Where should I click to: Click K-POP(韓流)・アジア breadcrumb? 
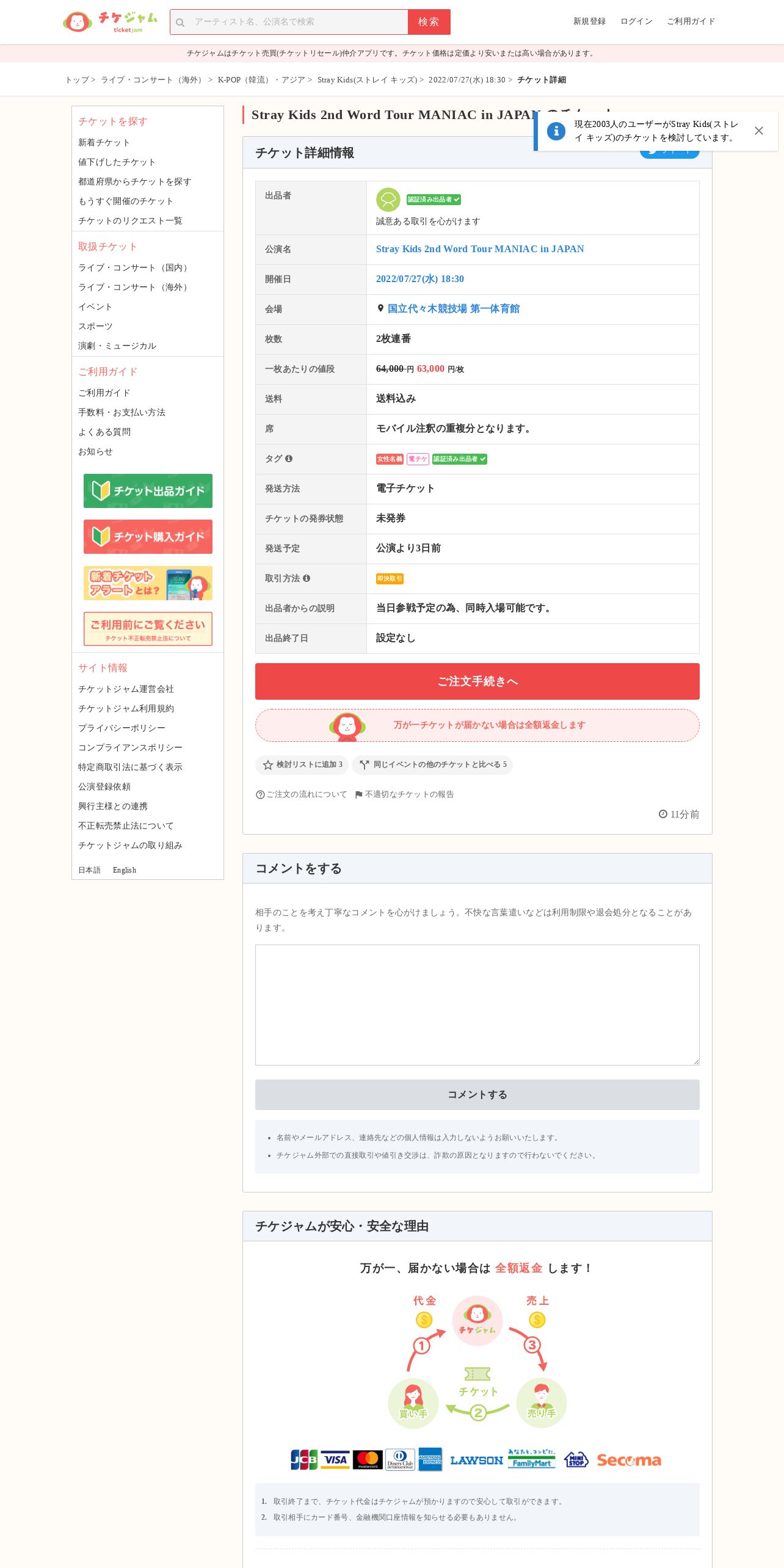click(x=261, y=80)
